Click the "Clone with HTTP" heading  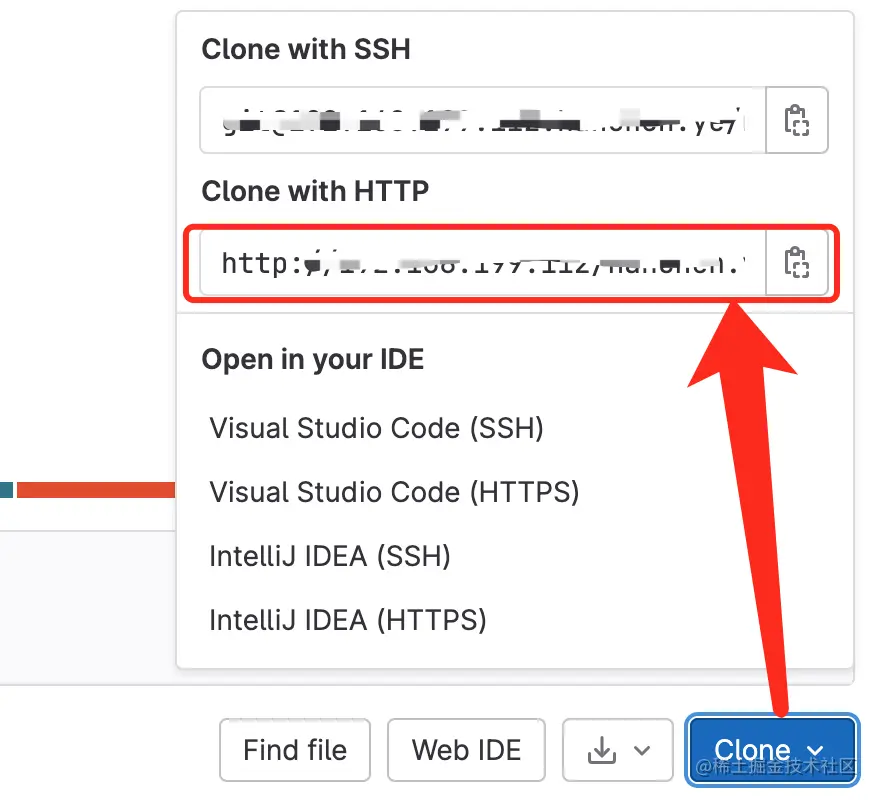pos(315,191)
